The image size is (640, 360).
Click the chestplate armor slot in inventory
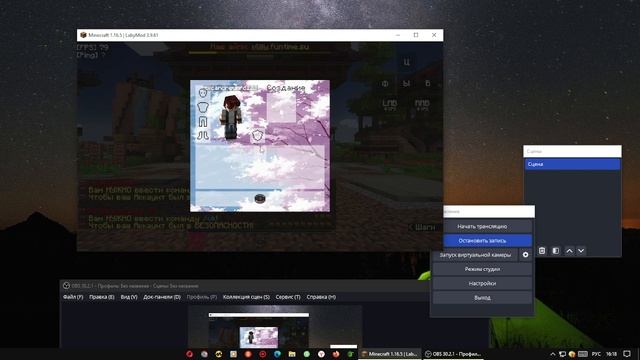203,107
